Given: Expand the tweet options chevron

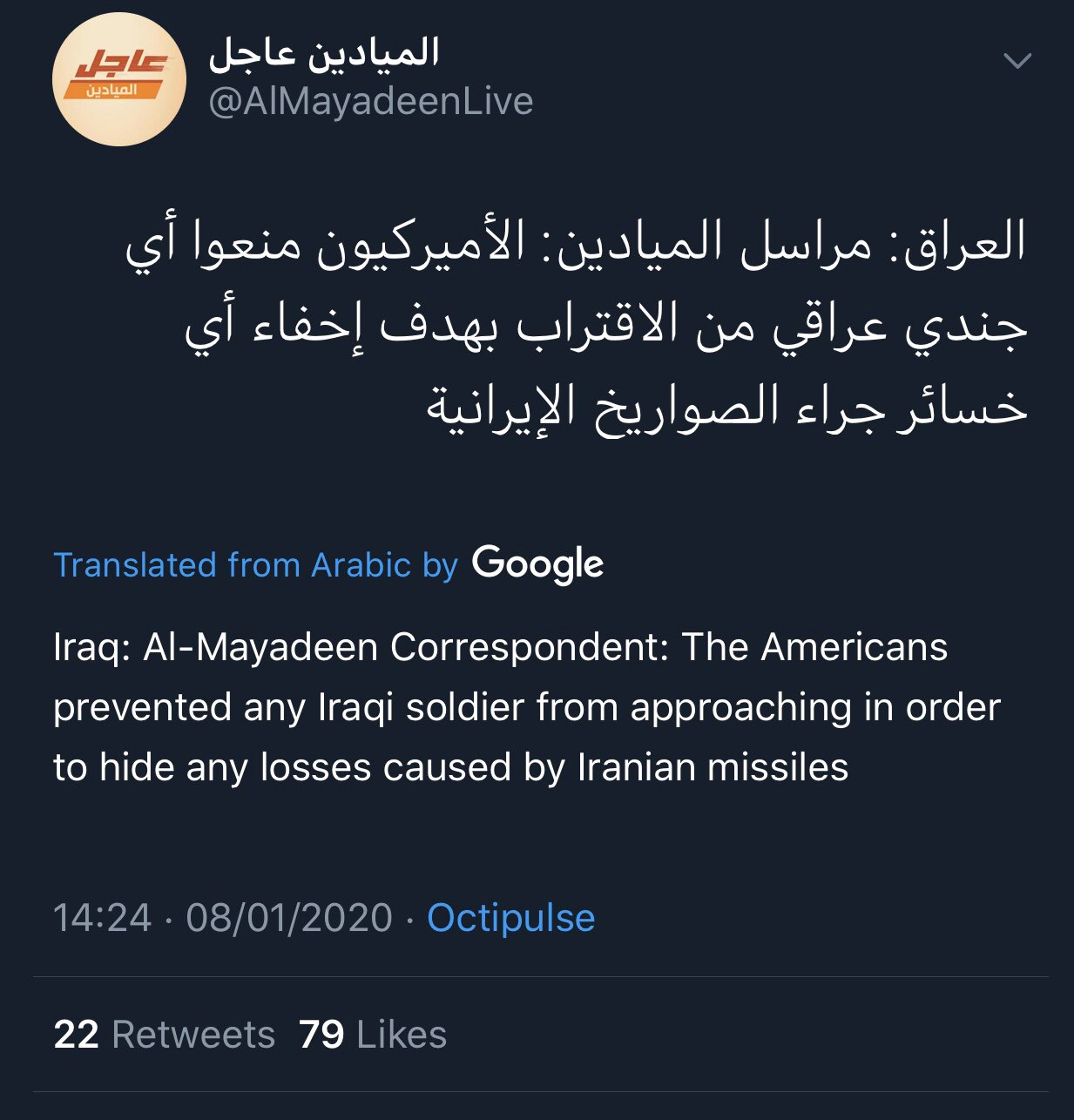Looking at the screenshot, I should [x=1017, y=60].
